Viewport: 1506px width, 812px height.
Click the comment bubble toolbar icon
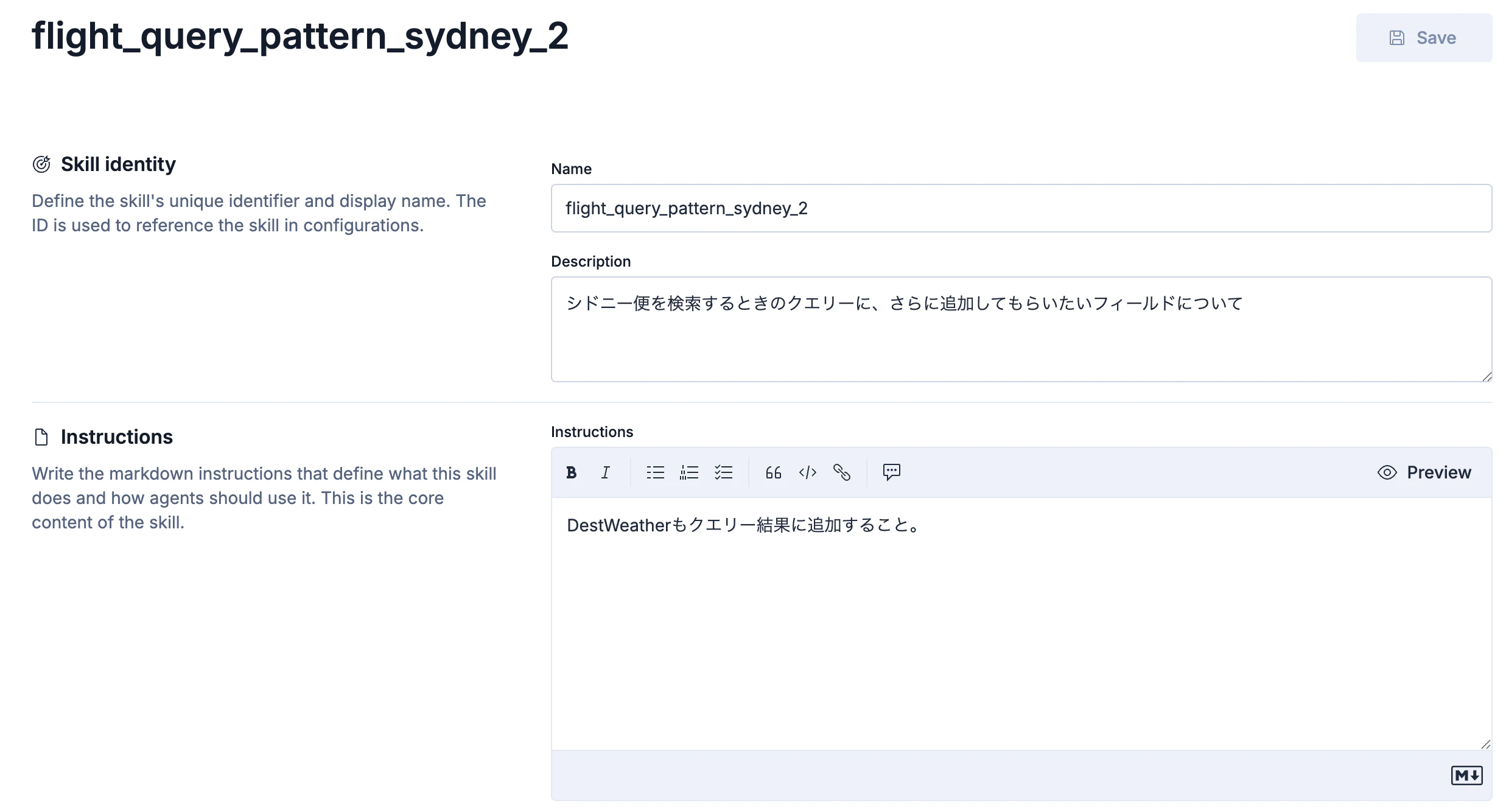[891, 472]
